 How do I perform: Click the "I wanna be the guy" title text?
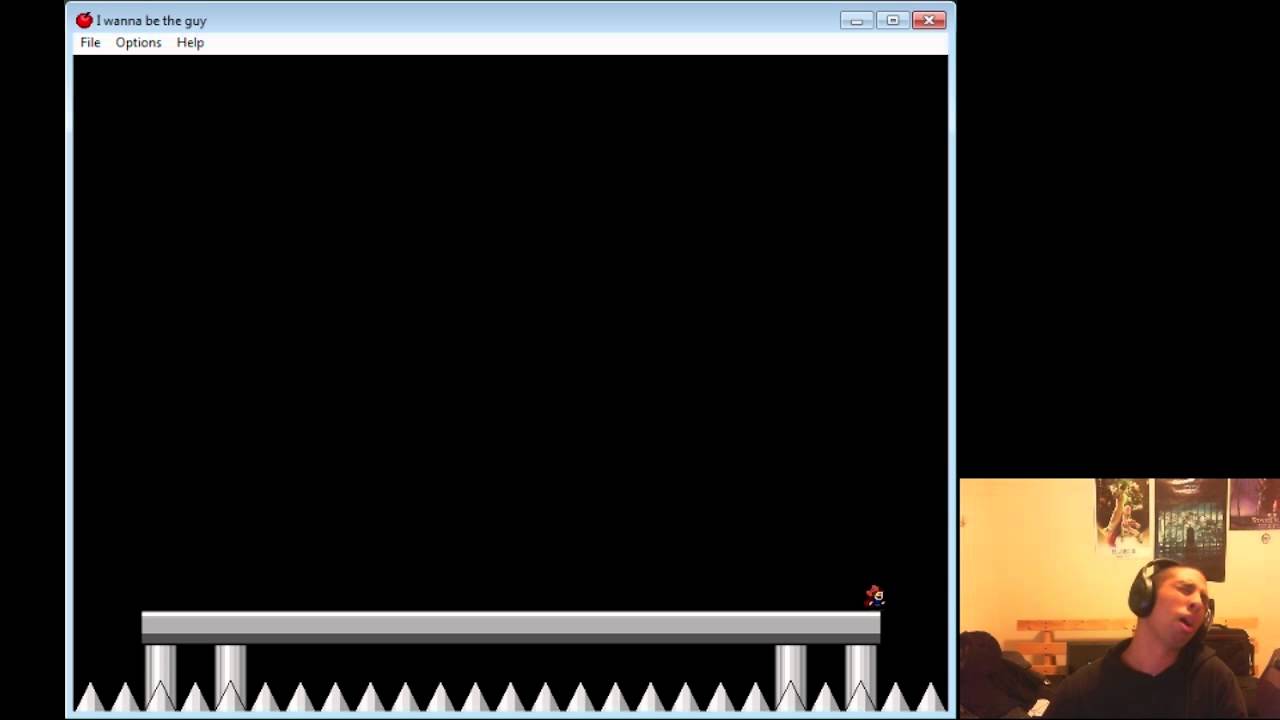click(151, 20)
